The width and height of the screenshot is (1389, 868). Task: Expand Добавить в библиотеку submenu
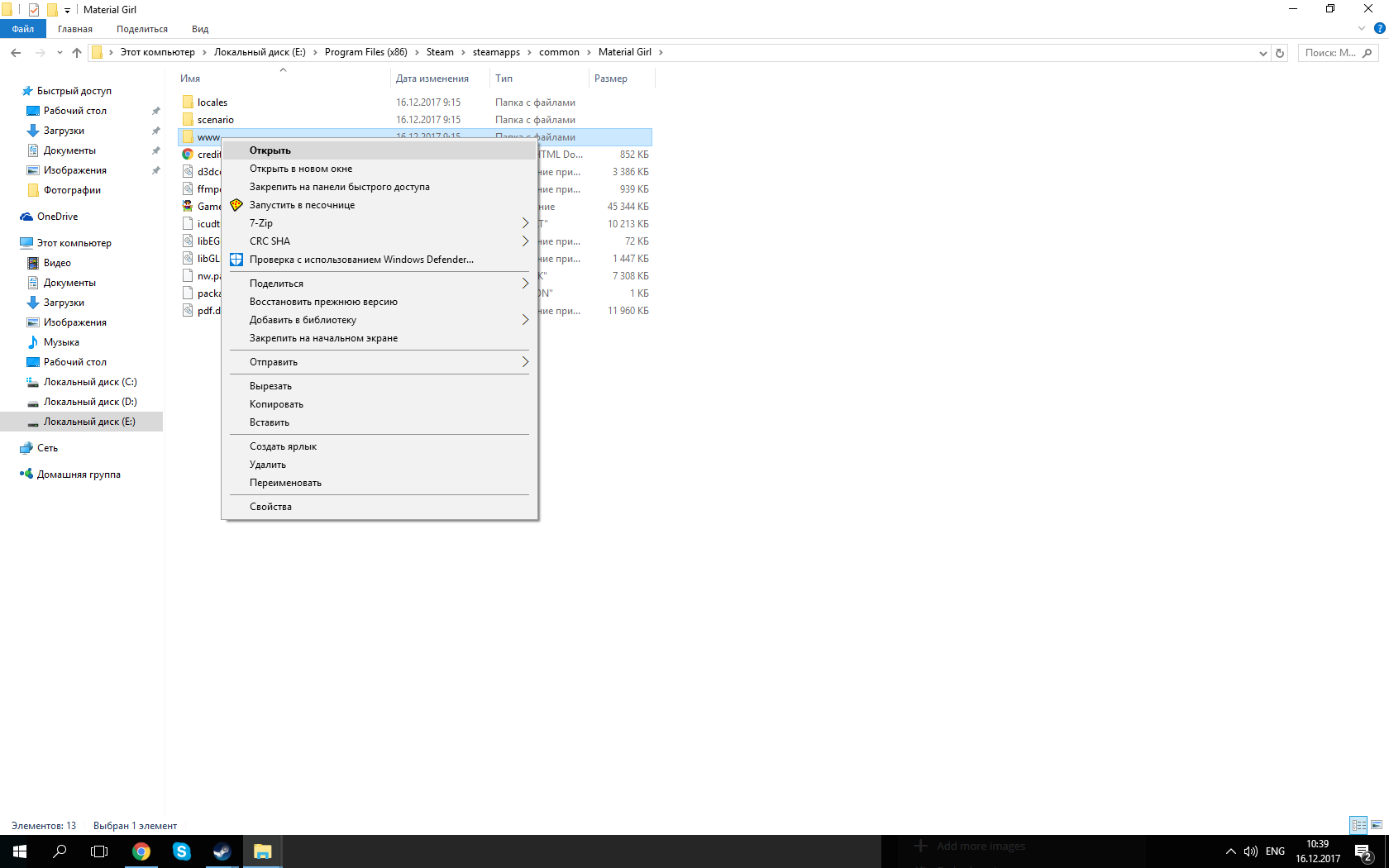pos(525,320)
